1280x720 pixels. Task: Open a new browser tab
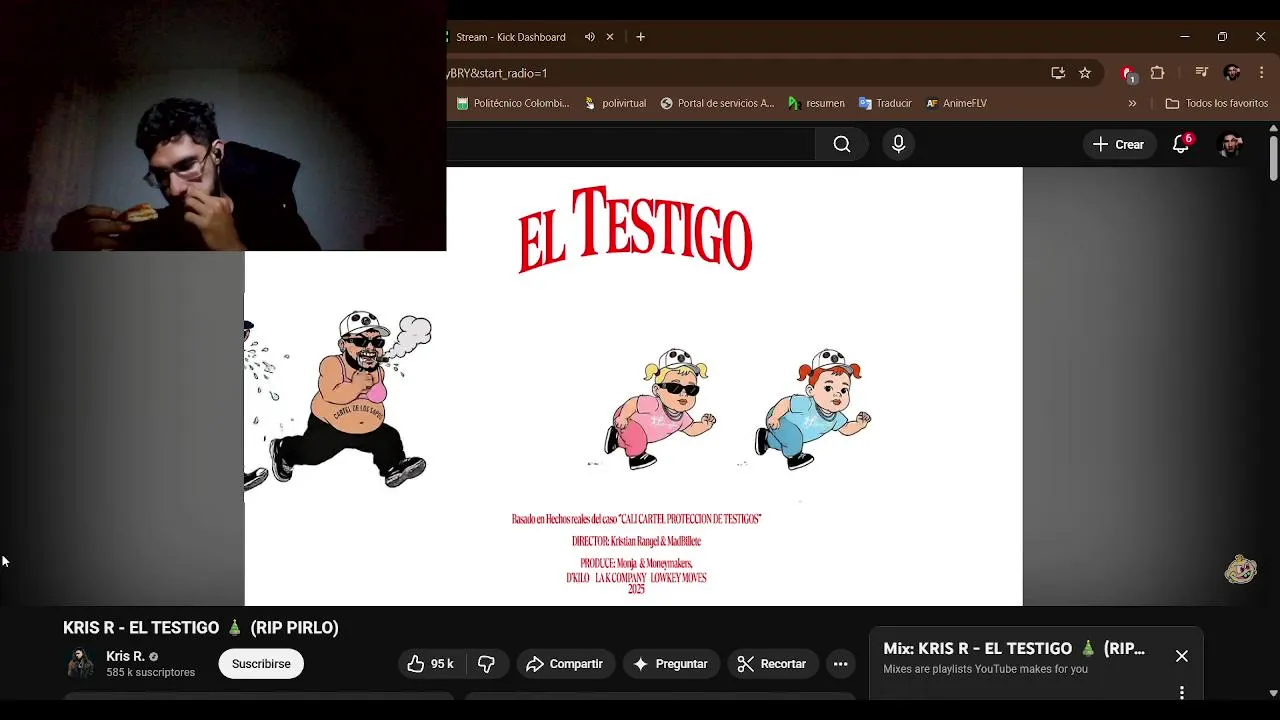click(x=640, y=37)
